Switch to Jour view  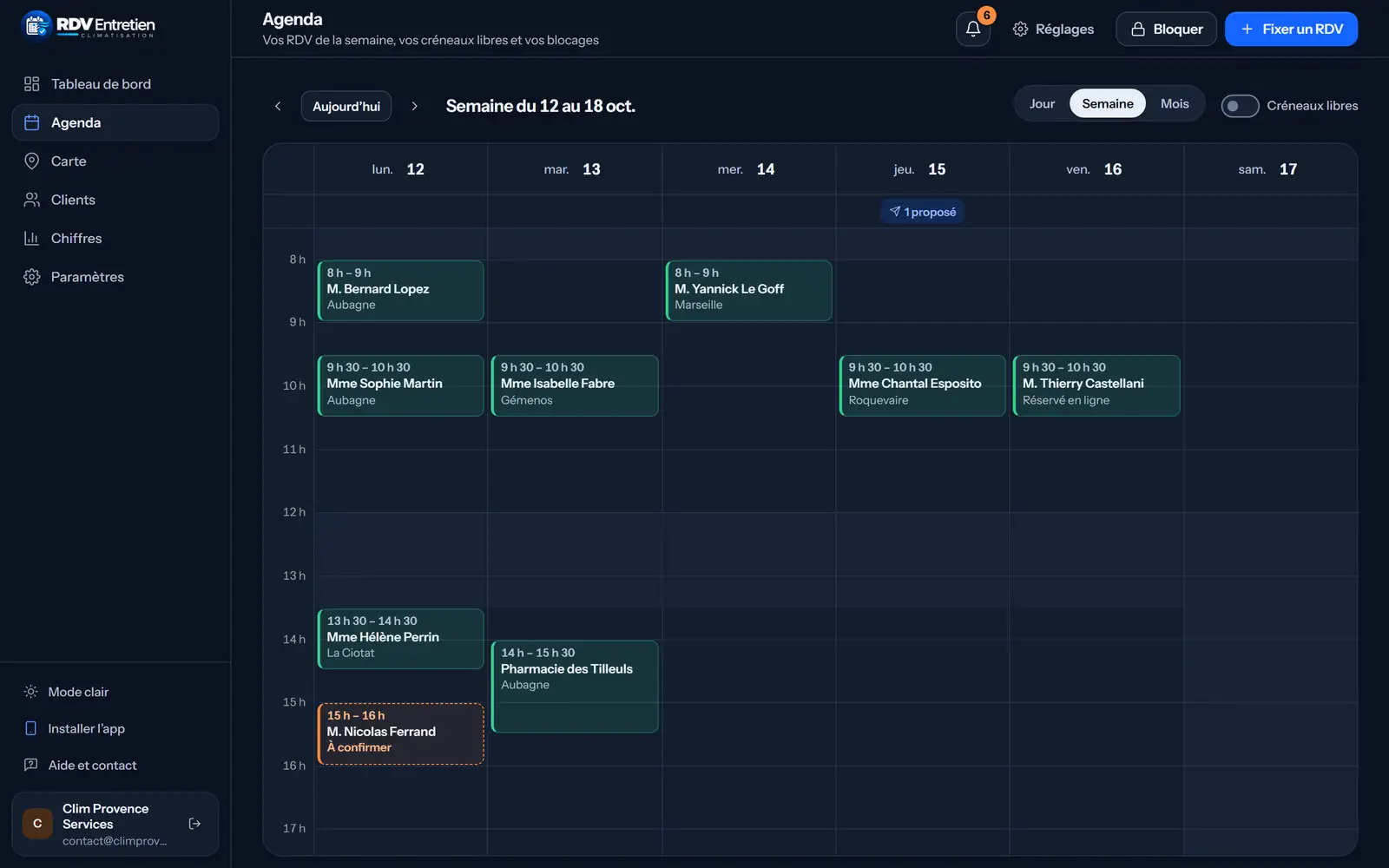coord(1042,103)
